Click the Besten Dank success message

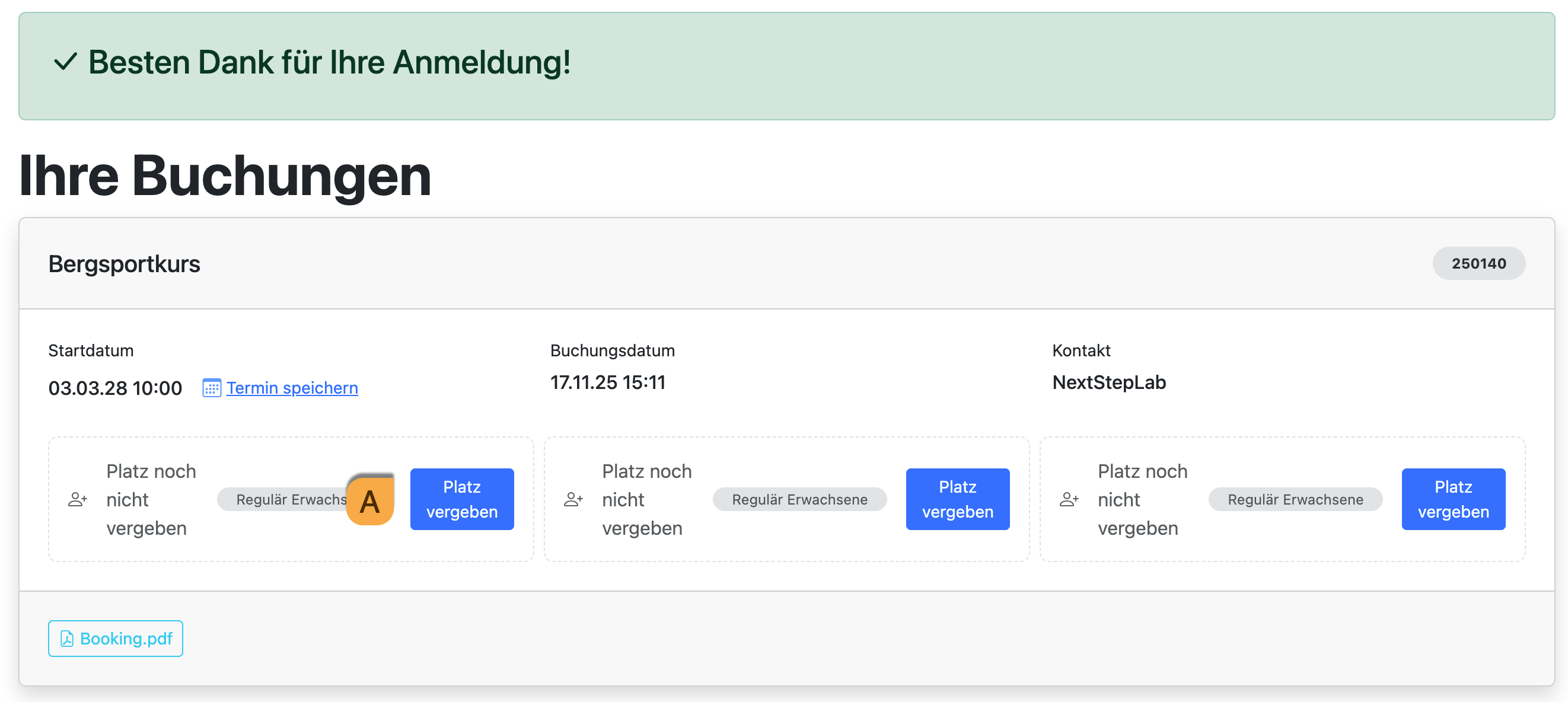tap(329, 63)
